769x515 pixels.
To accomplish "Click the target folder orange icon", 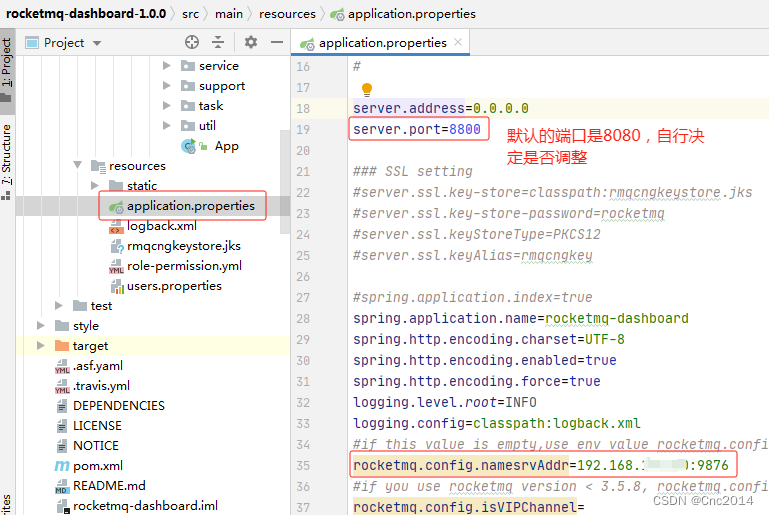I will pyautogui.click(x=62, y=345).
